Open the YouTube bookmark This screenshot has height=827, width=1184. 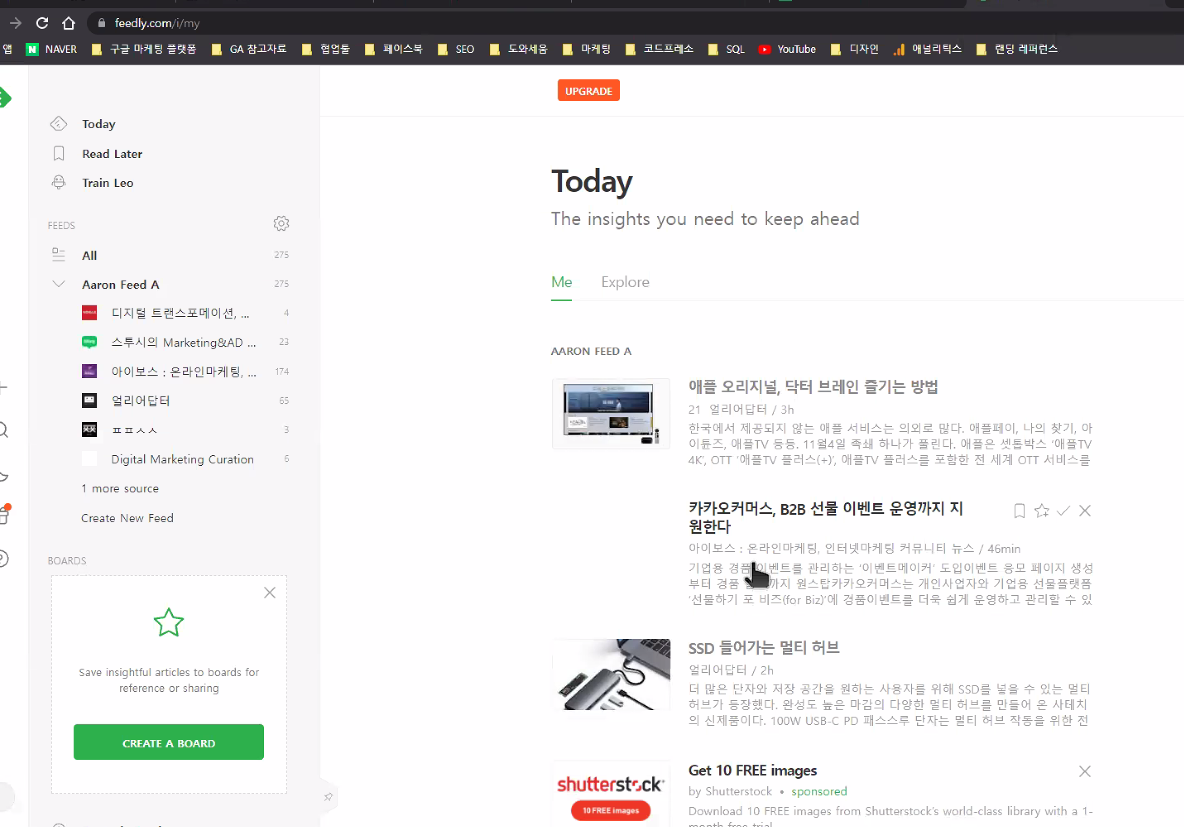click(x=788, y=49)
